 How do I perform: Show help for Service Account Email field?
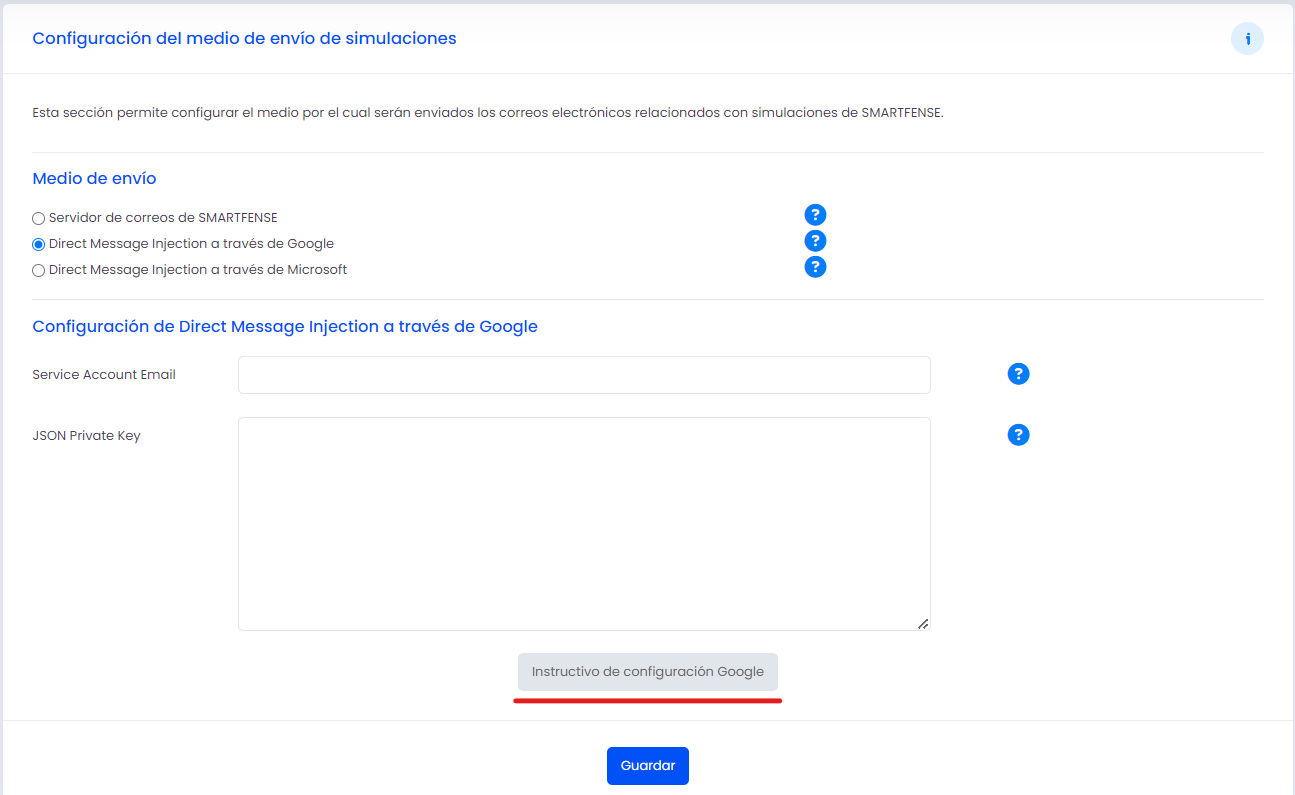tap(1018, 374)
